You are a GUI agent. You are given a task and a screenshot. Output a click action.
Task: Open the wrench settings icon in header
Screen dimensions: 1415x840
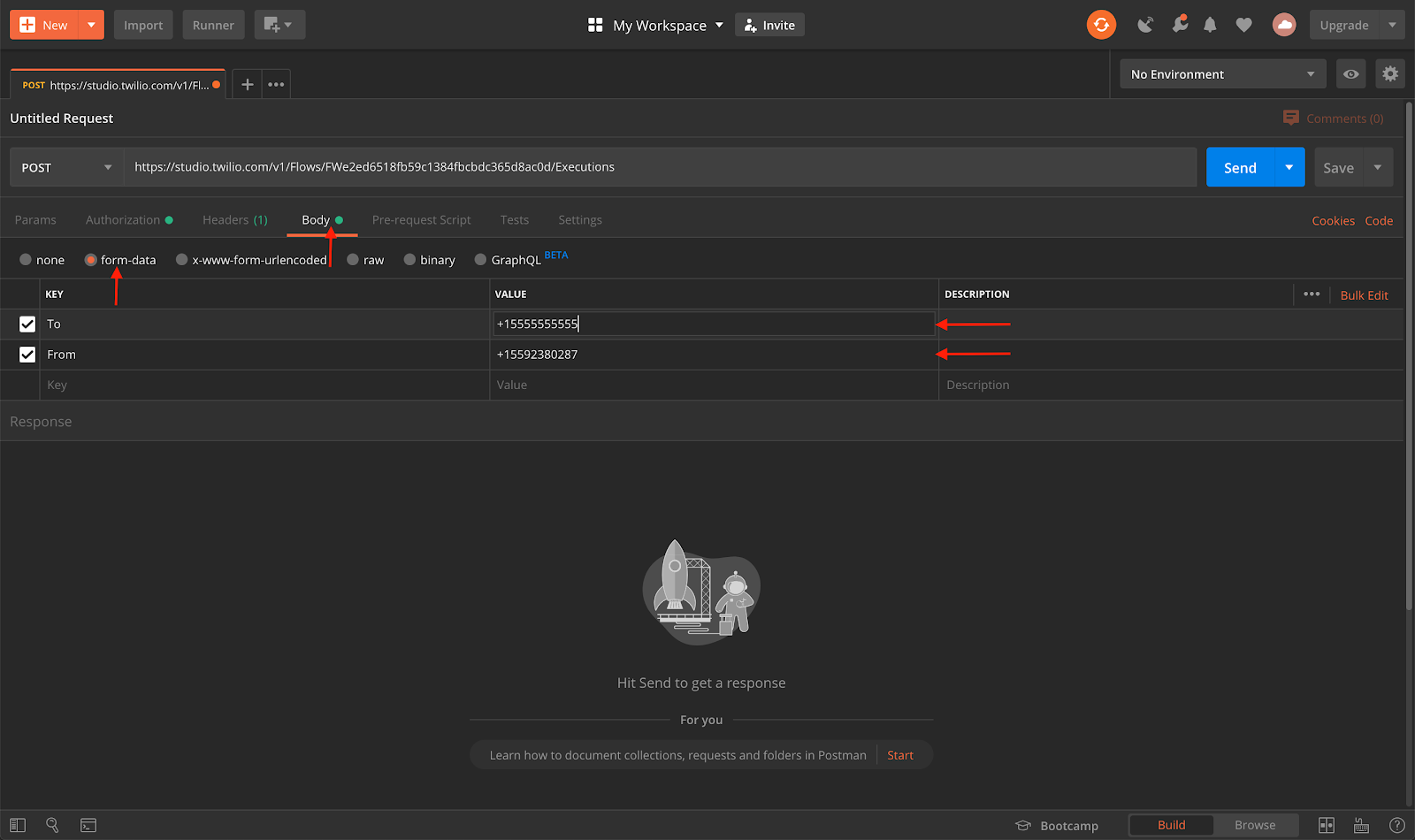(1179, 25)
